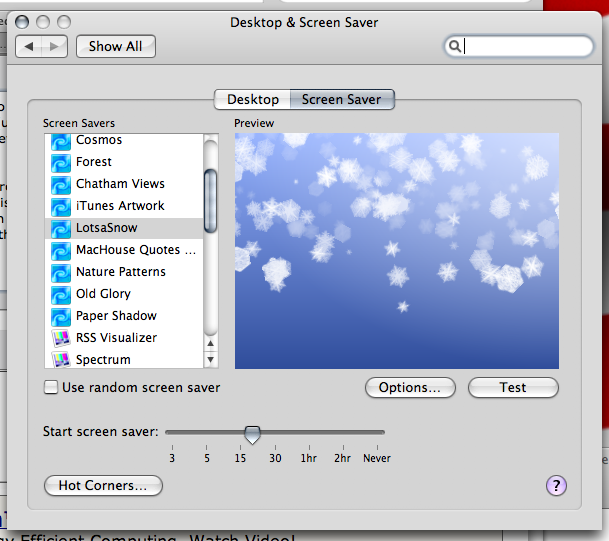Go back with the left arrow button
The height and width of the screenshot is (541, 609).
tap(28, 47)
